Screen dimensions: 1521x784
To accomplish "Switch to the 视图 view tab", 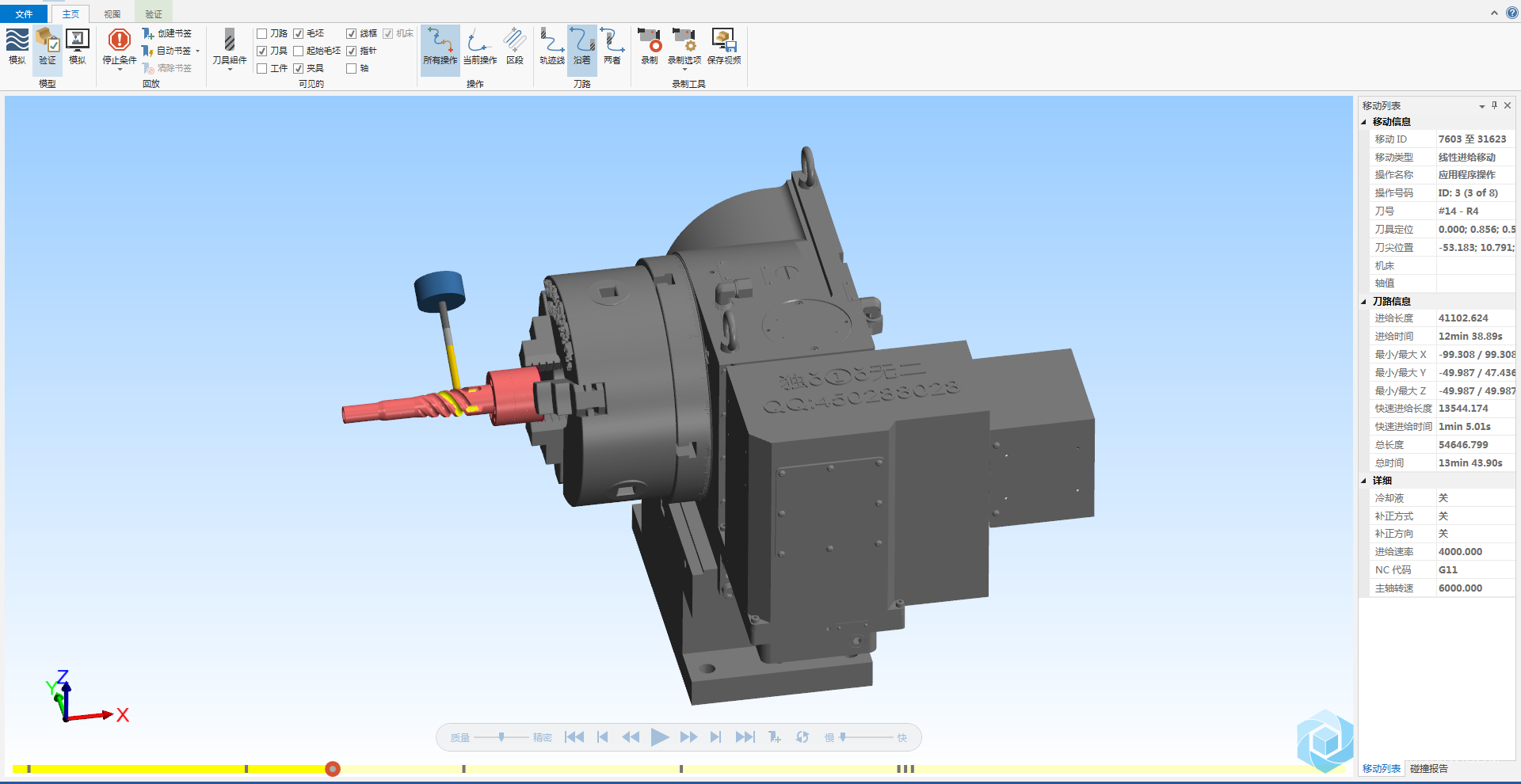I will click(x=112, y=13).
